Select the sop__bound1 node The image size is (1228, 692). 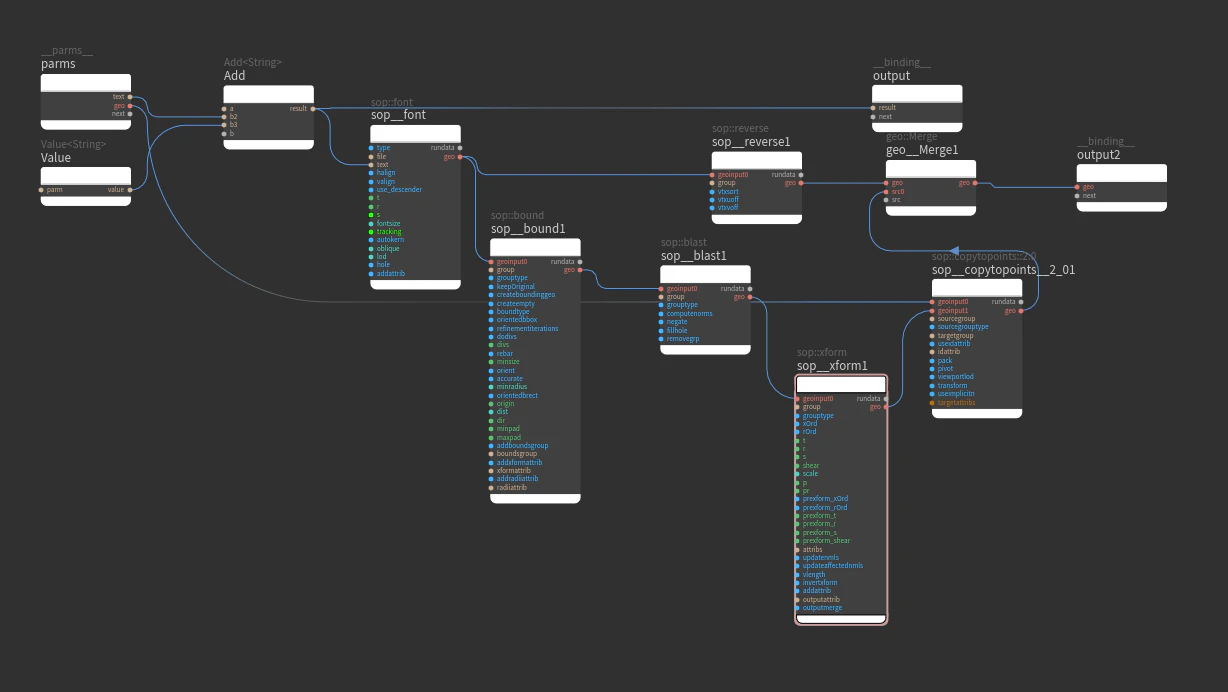535,370
